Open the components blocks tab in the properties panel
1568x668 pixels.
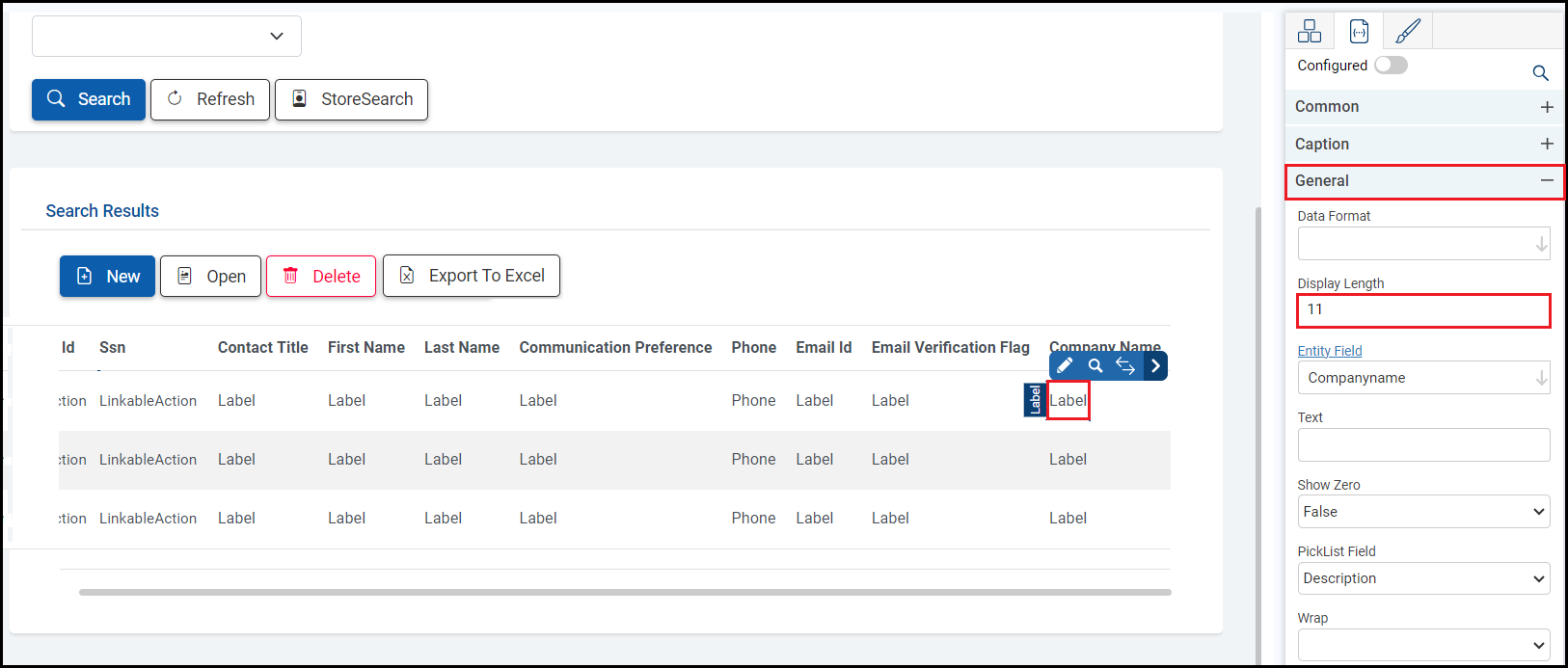[1310, 32]
